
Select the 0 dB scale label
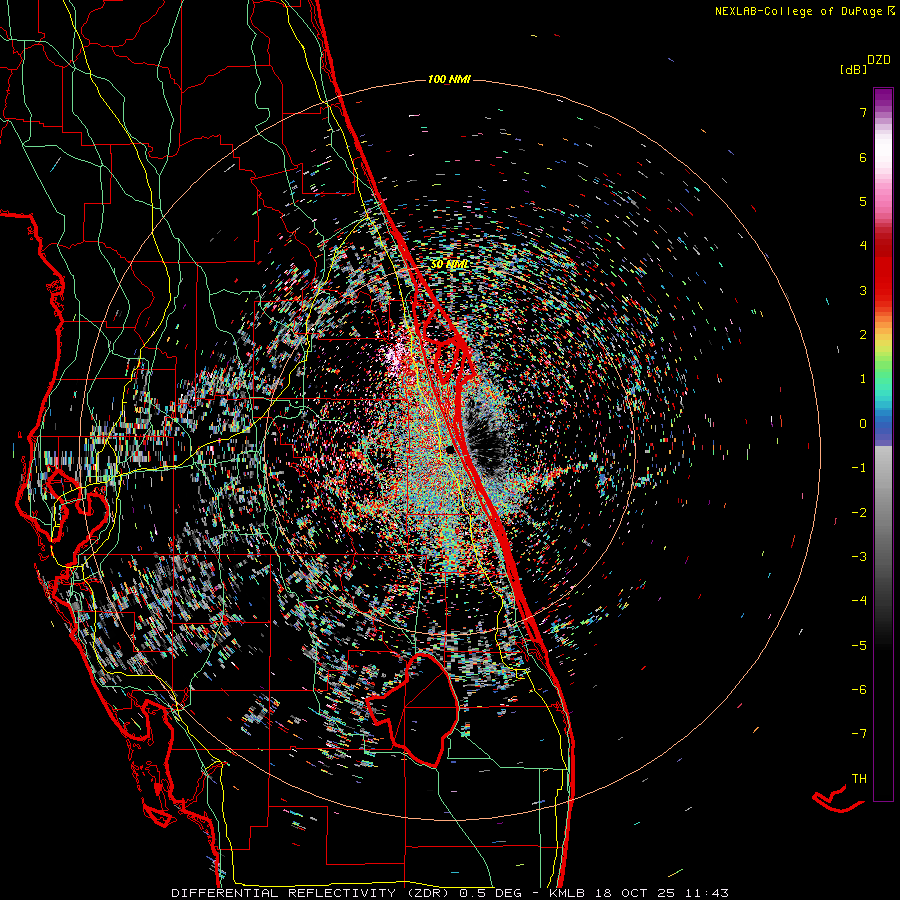coord(862,424)
